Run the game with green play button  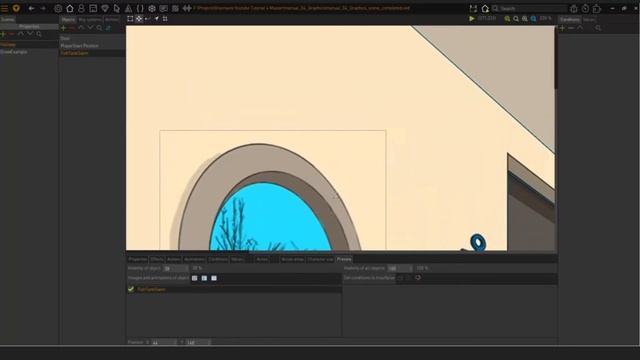click(x=472, y=18)
